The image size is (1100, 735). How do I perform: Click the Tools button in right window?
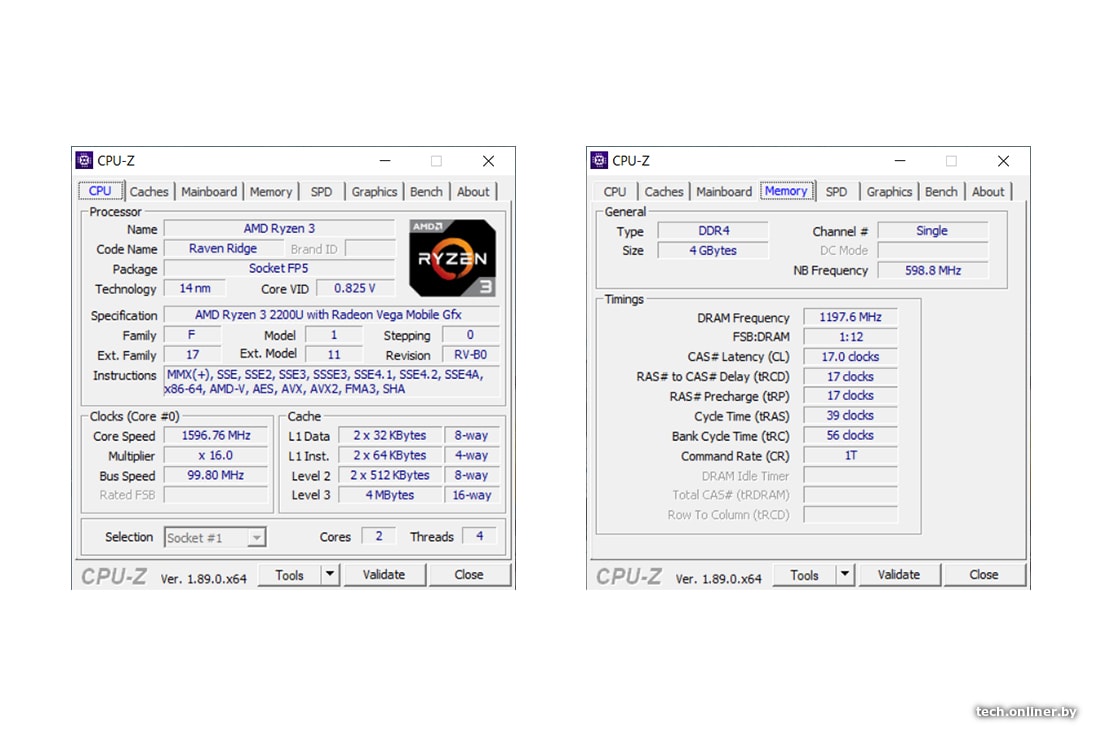[805, 575]
